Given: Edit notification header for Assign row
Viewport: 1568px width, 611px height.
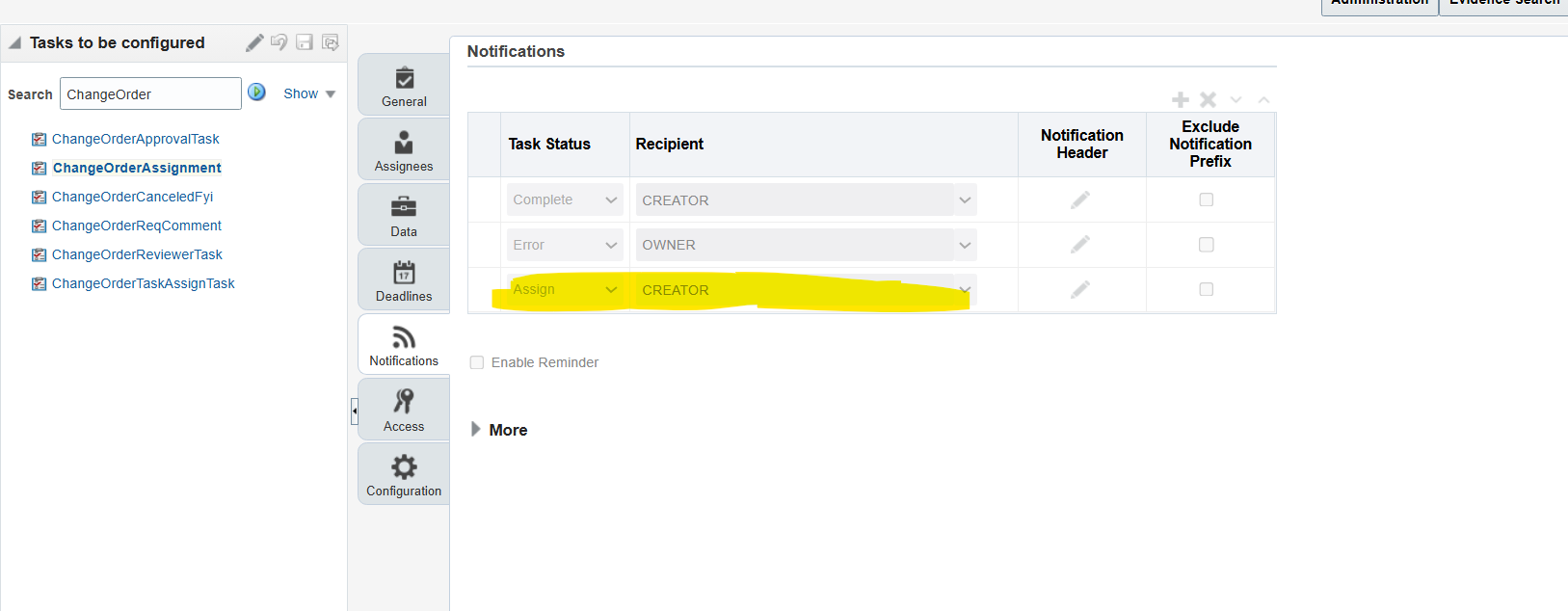Looking at the screenshot, I should [1080, 289].
